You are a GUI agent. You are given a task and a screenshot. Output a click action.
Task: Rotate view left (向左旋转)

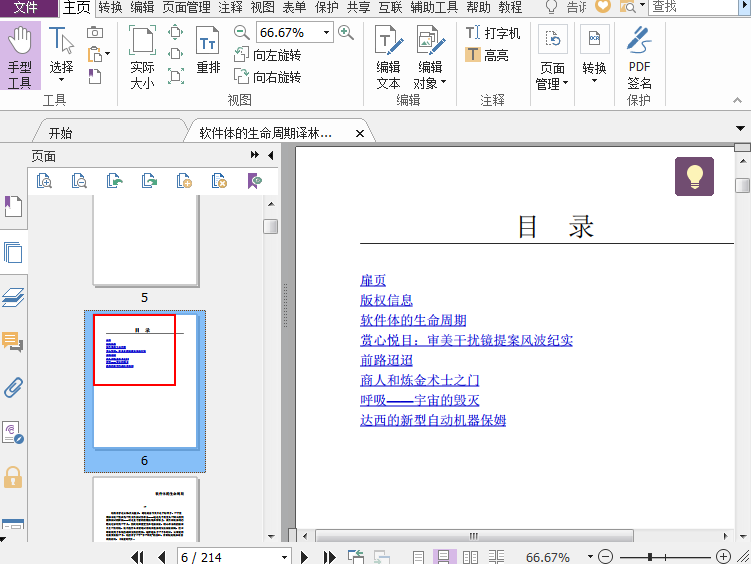tap(267, 55)
